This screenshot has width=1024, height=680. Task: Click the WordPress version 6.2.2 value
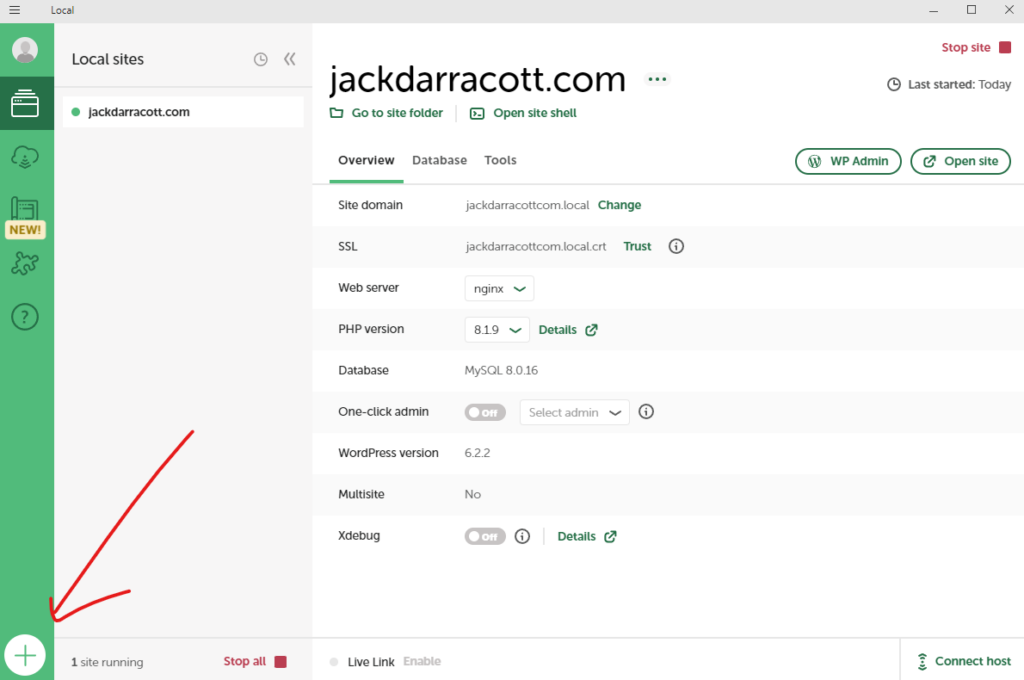(477, 453)
